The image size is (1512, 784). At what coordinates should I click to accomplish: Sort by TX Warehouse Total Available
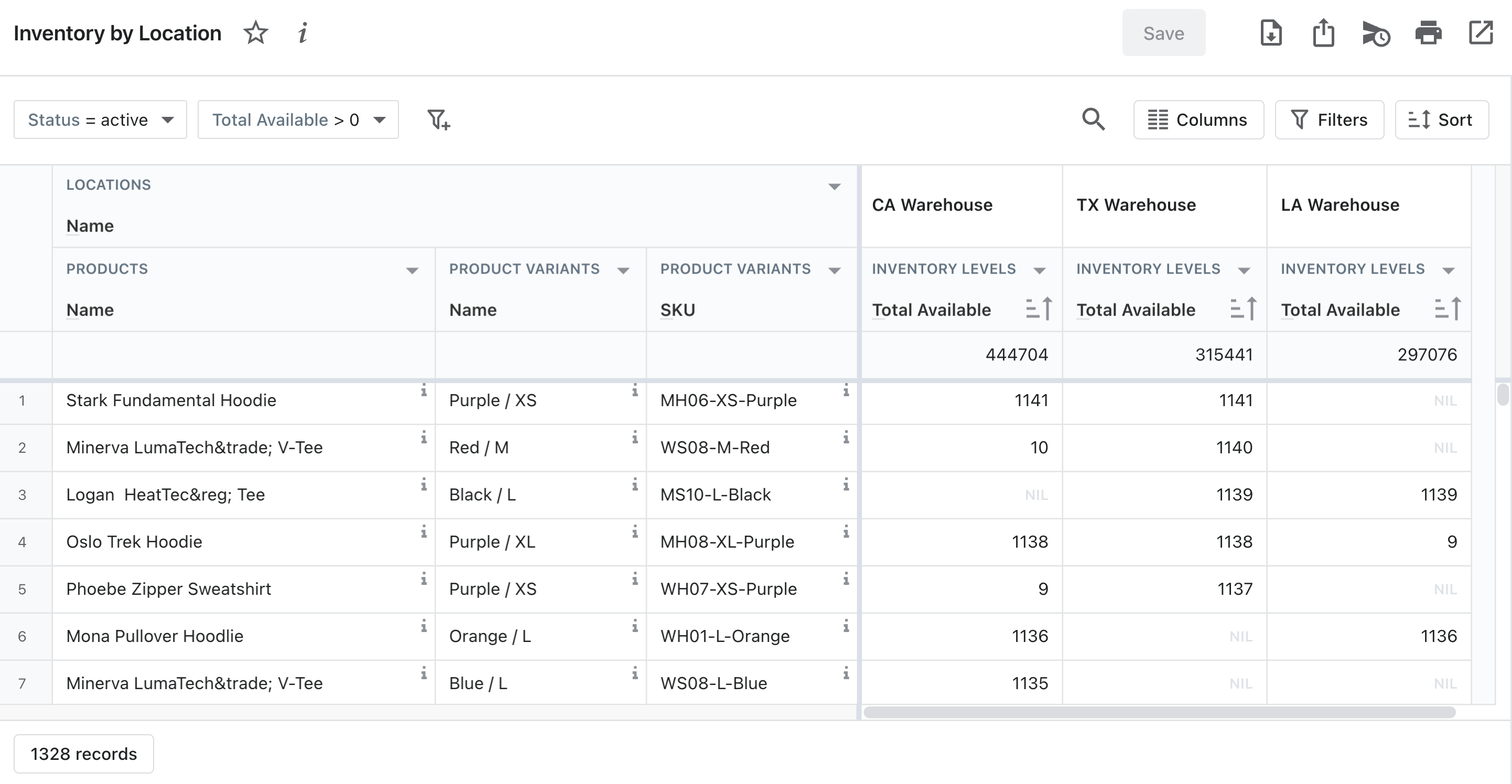tap(1244, 309)
